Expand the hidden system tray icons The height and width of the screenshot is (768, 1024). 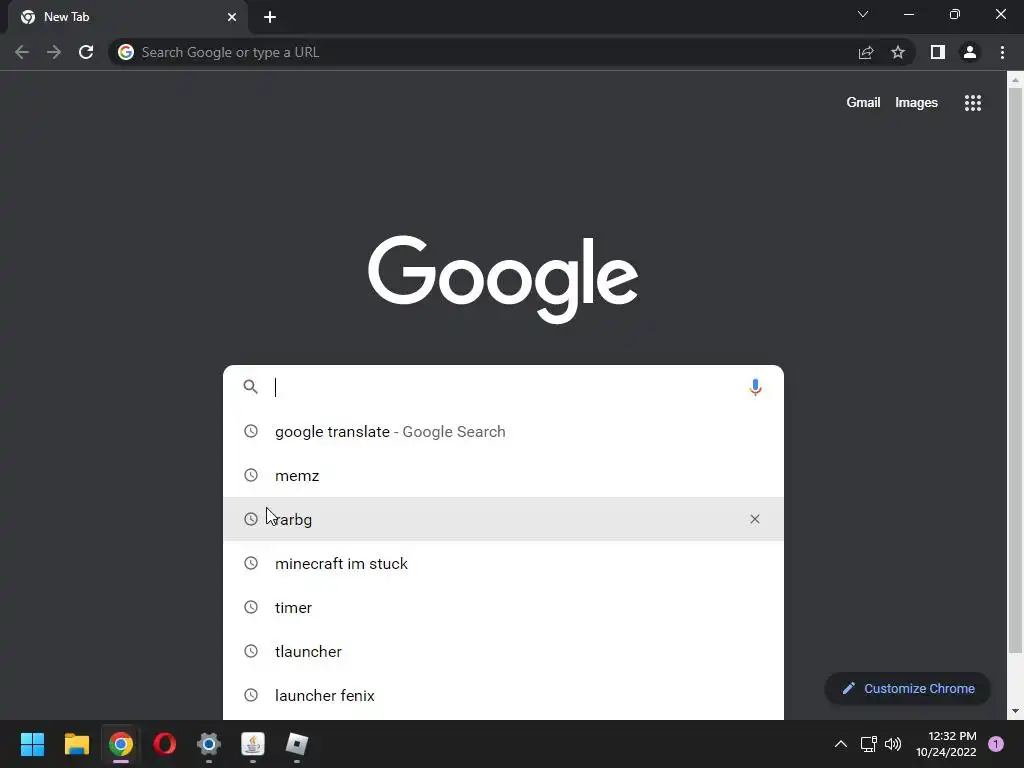[x=840, y=744]
